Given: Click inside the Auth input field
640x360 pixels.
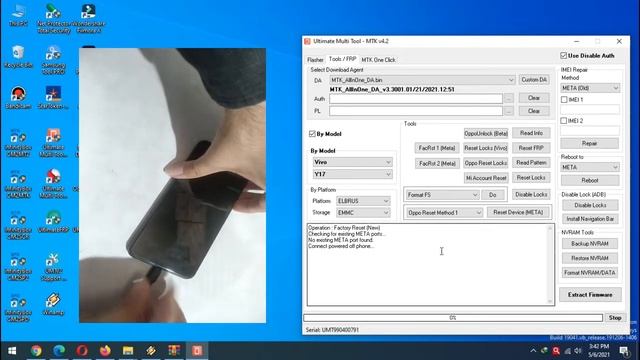Looking at the screenshot, I should tap(416, 98).
